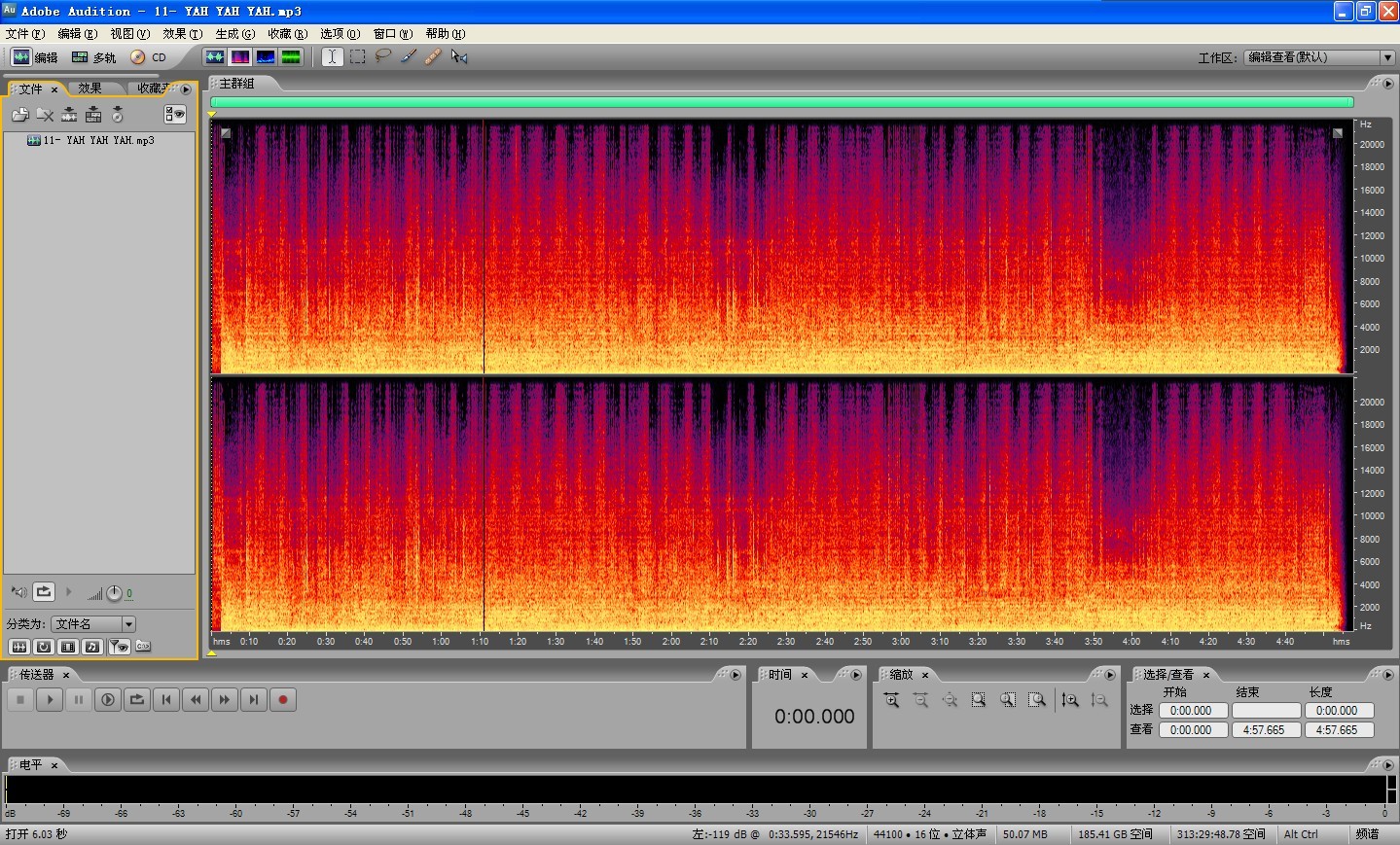
Task: Select the Scrub tool with speaker cursor
Action: click(x=459, y=57)
